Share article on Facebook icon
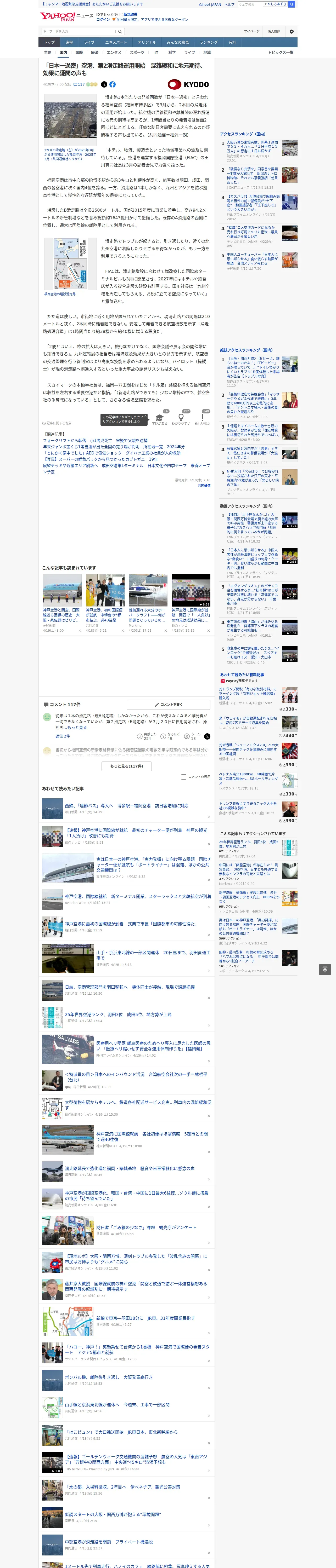The width and height of the screenshot is (336, 1568). [112, 85]
